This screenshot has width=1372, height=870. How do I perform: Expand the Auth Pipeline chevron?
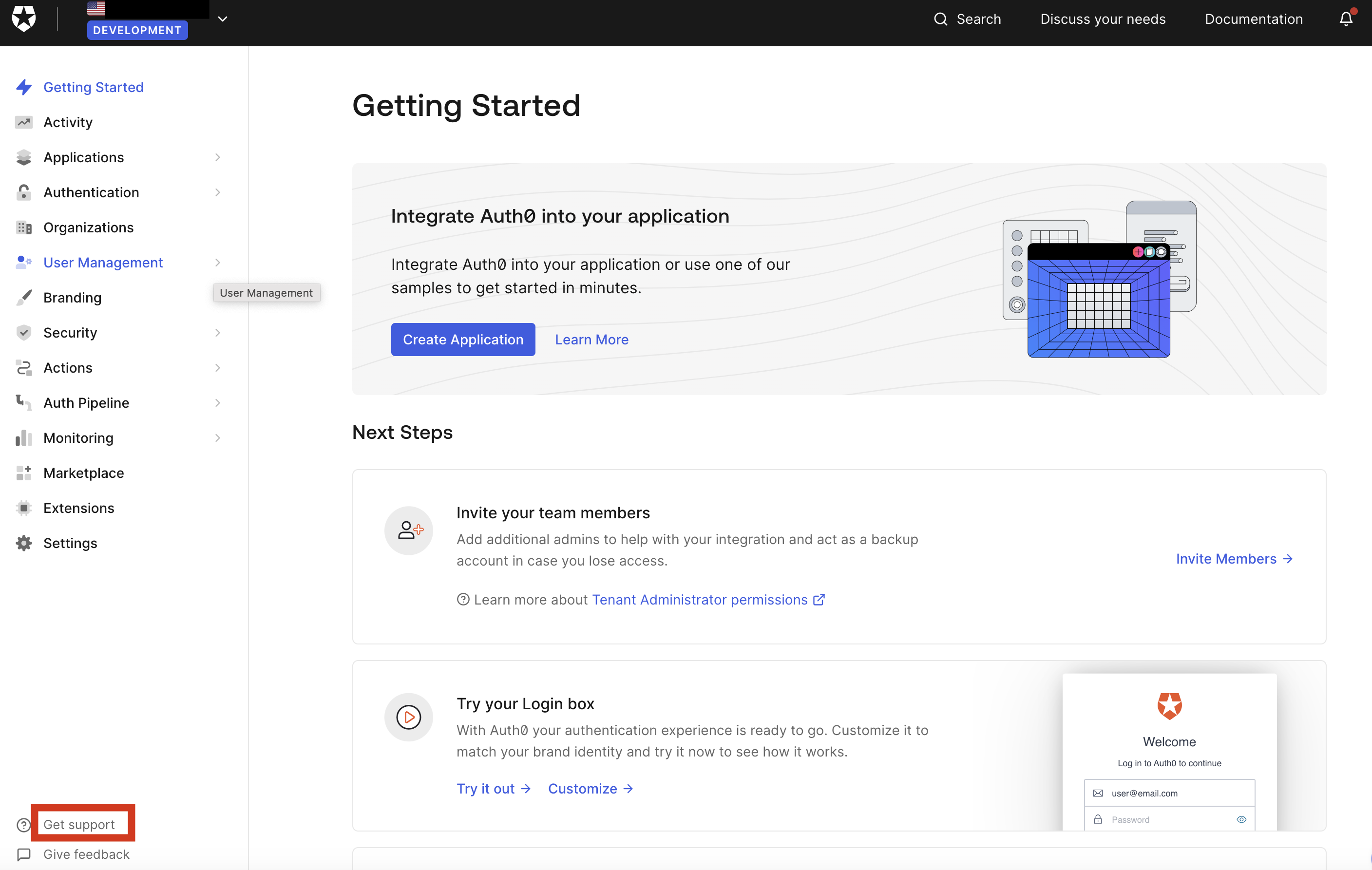pos(218,403)
